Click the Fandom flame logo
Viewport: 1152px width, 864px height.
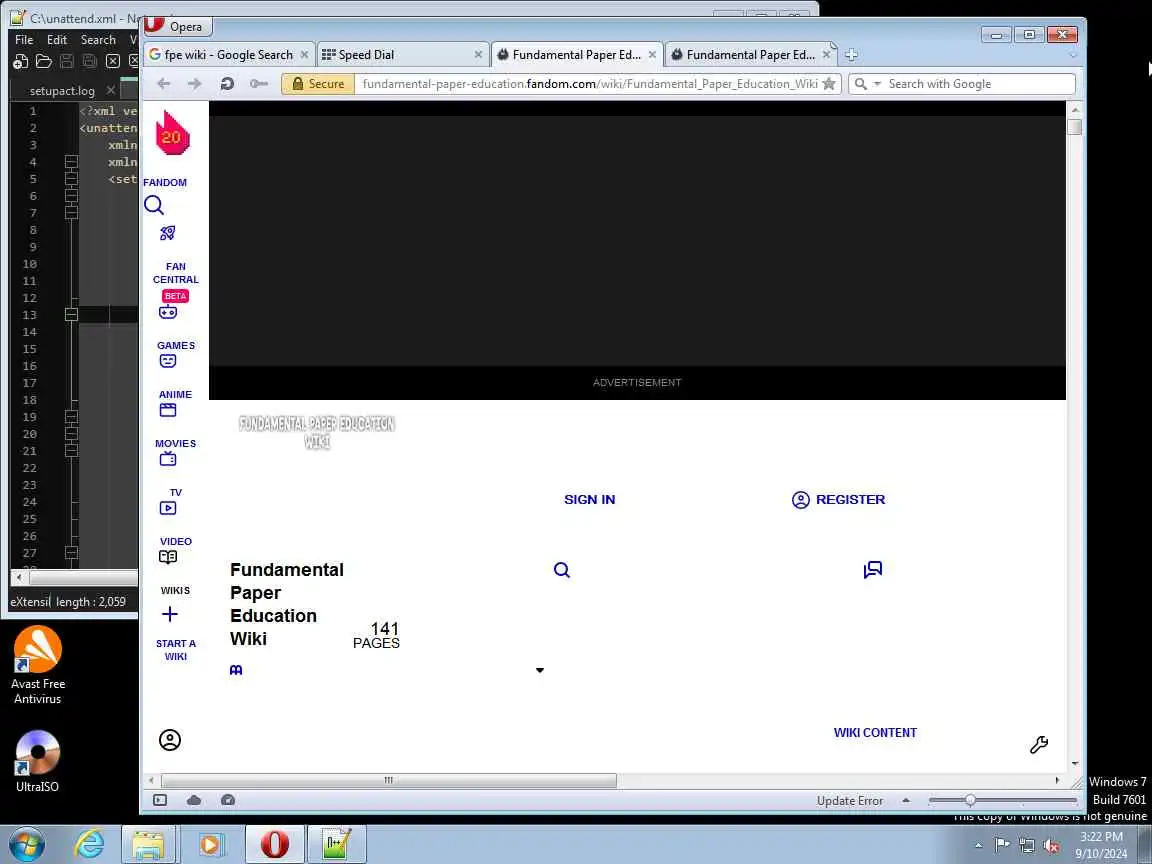coord(173,132)
